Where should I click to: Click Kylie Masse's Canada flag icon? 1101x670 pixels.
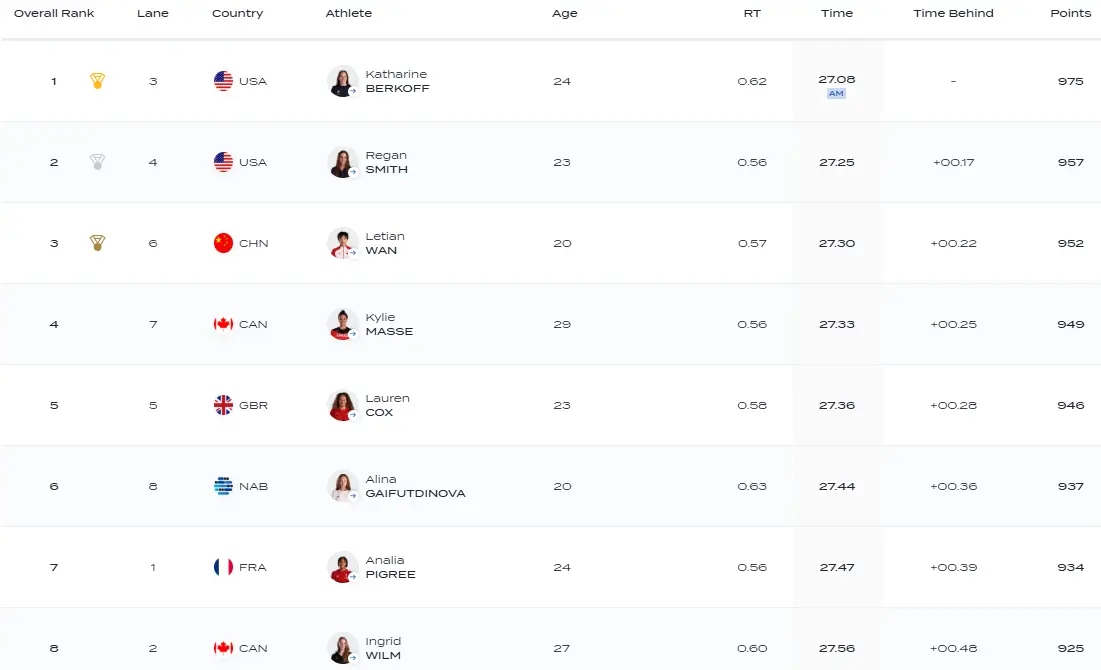coord(223,324)
